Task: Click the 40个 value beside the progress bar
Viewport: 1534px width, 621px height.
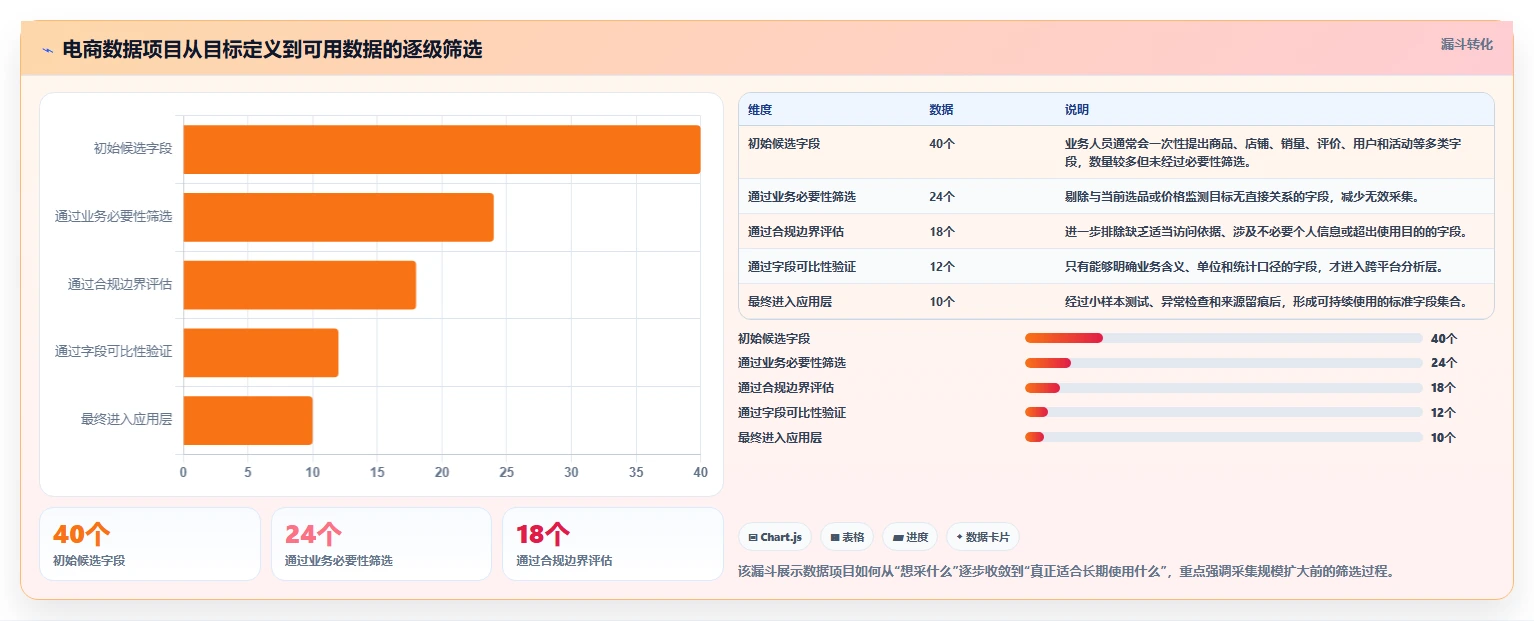Action: coord(1444,338)
